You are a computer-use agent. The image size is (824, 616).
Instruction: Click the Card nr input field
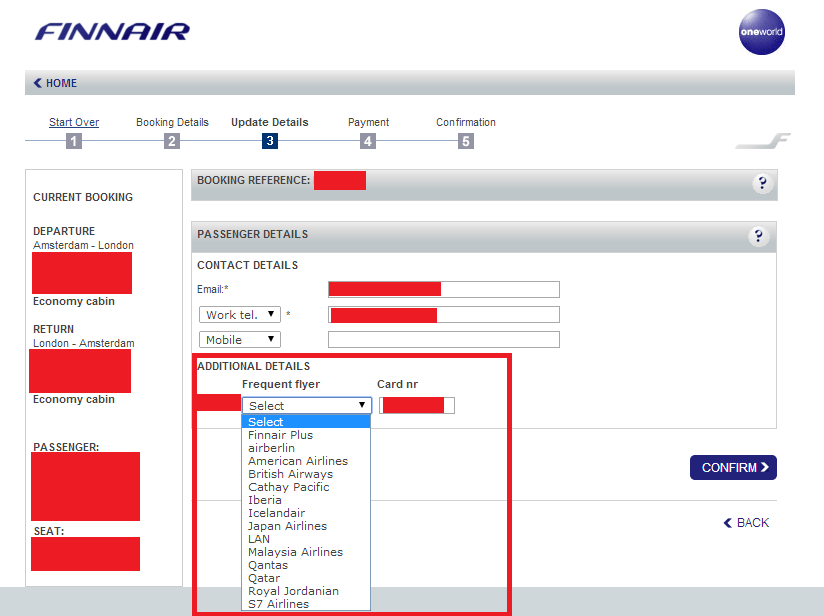[417, 405]
